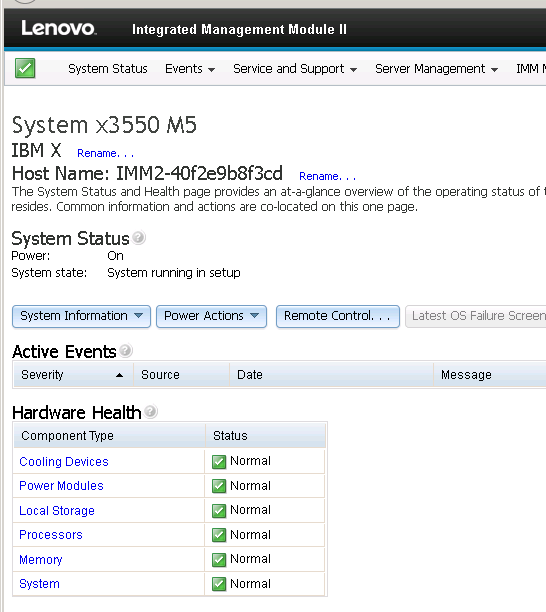
Task: Open Power Modules details link
Action: pos(61,486)
